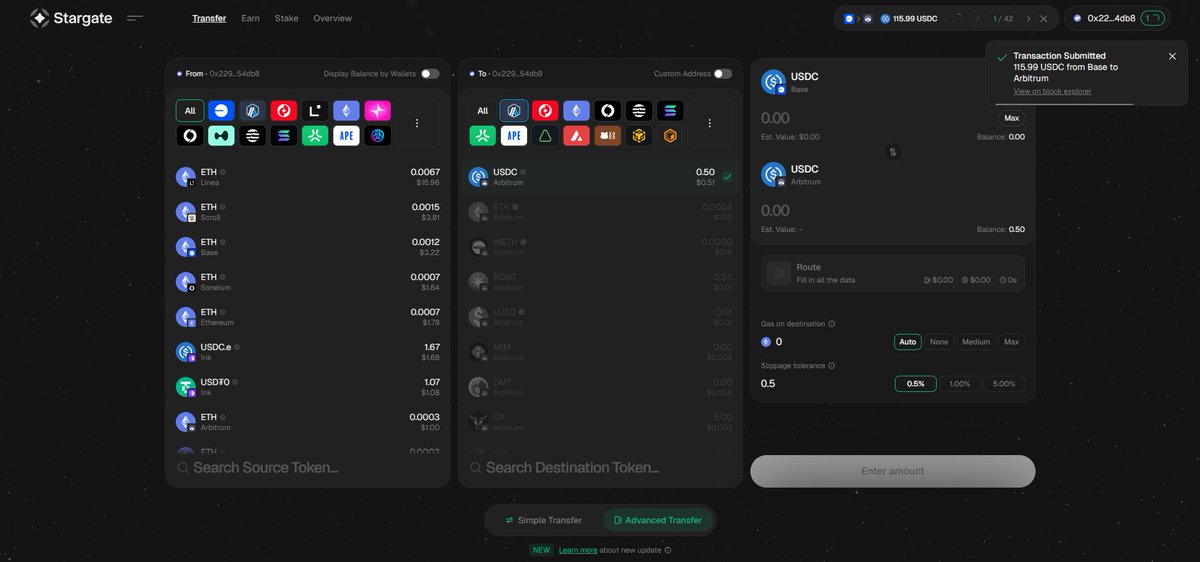
Task: Select the green triangle chain icon in To panel
Action: coord(545,135)
